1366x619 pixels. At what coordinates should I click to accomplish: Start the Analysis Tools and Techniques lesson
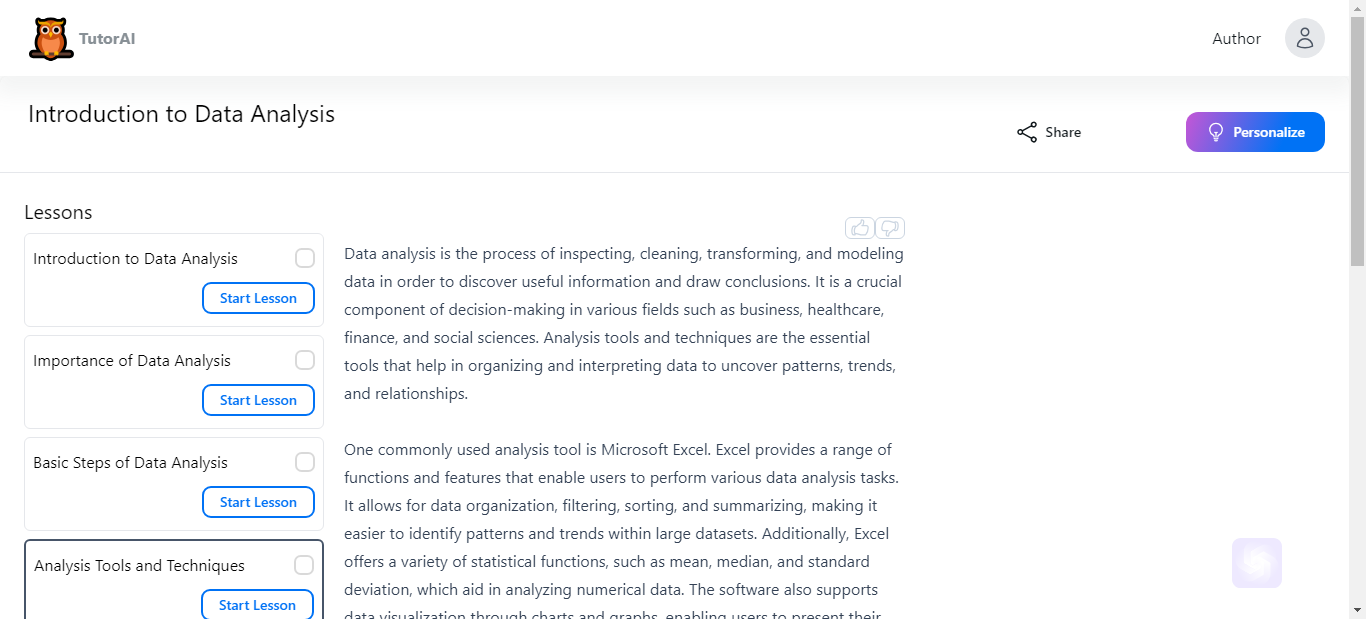[257, 605]
